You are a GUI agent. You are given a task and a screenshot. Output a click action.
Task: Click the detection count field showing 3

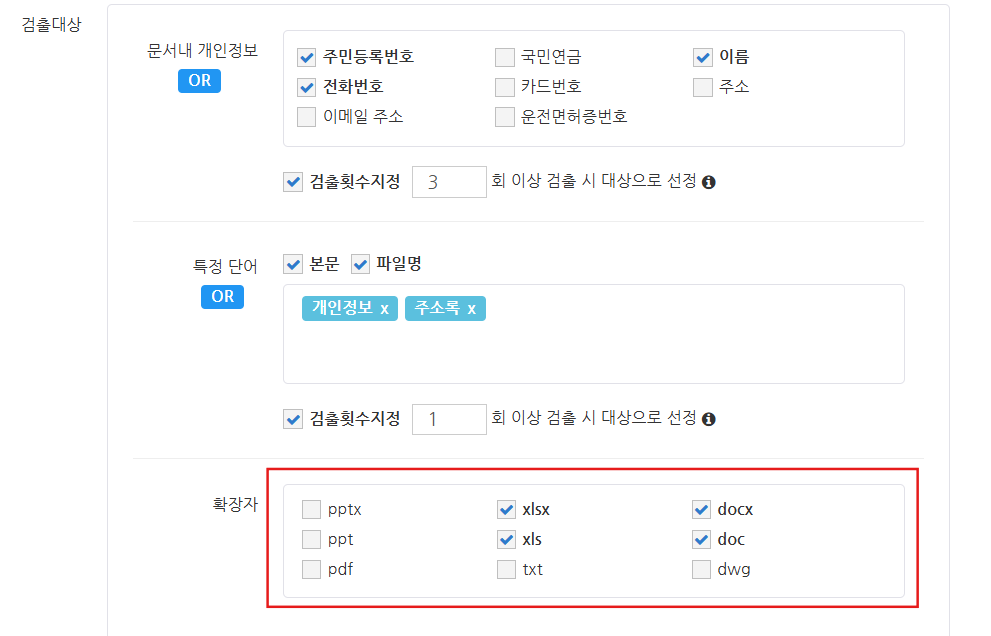coord(449,182)
